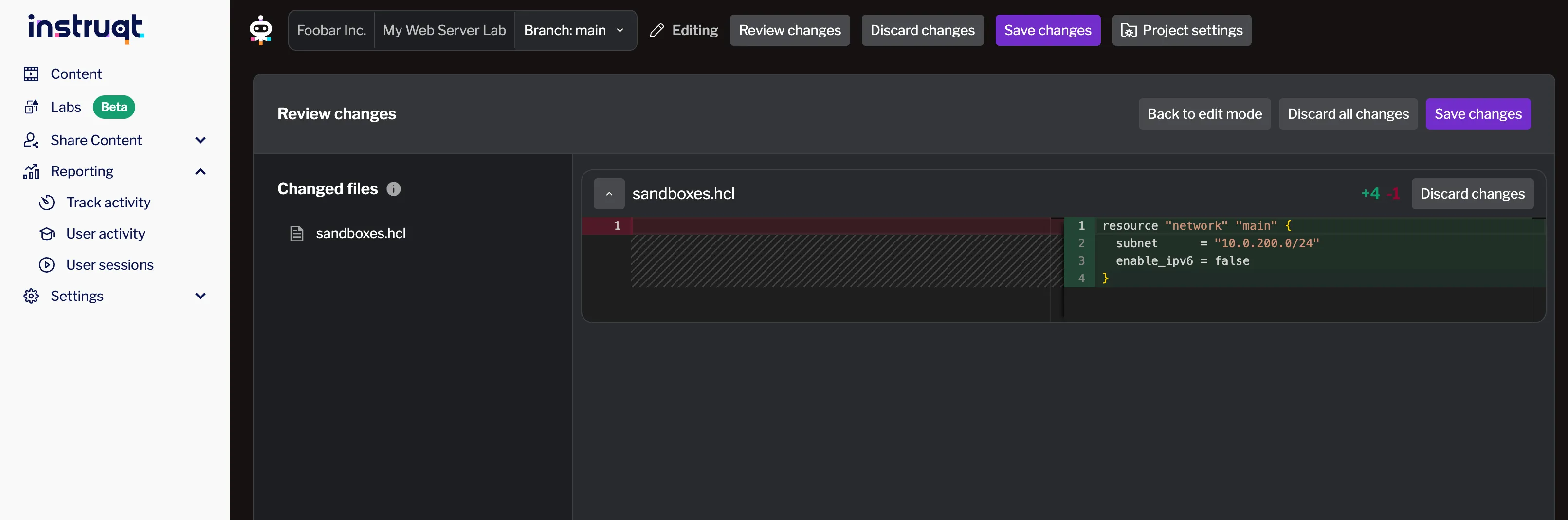Select sandboxes.hcl in Changed files list

[x=360, y=233]
